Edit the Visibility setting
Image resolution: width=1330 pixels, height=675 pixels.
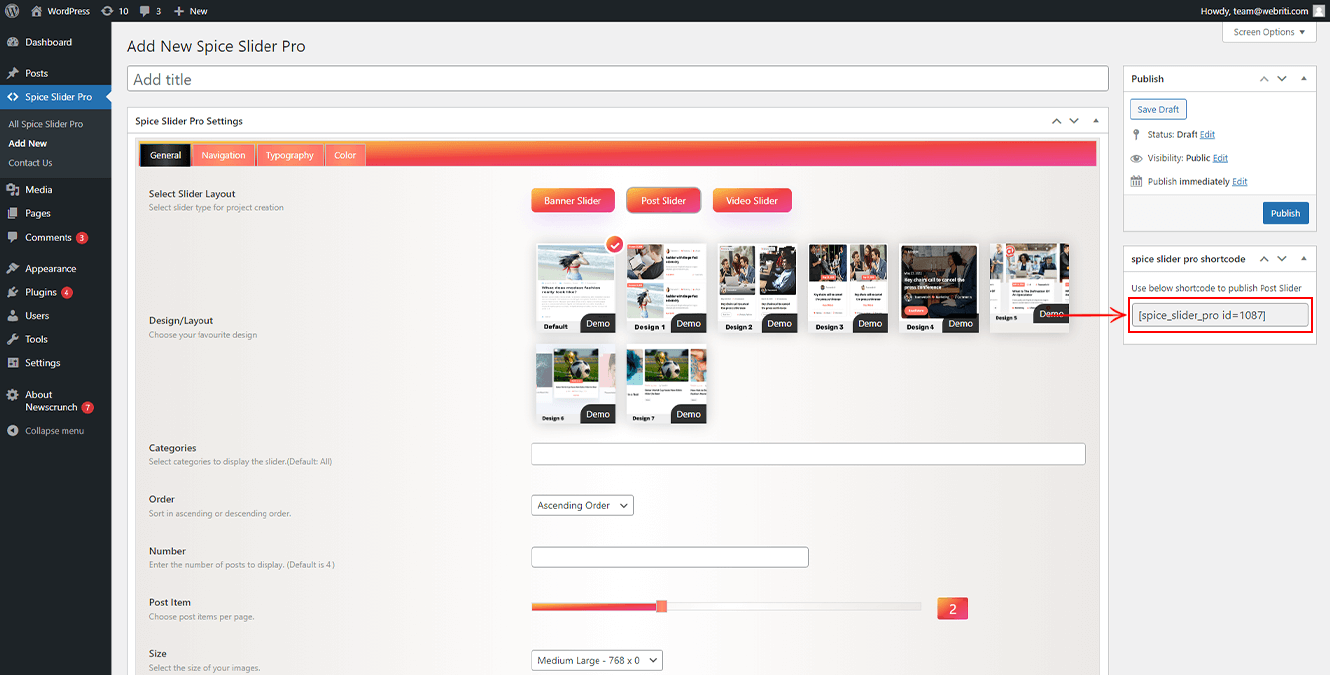point(1220,158)
